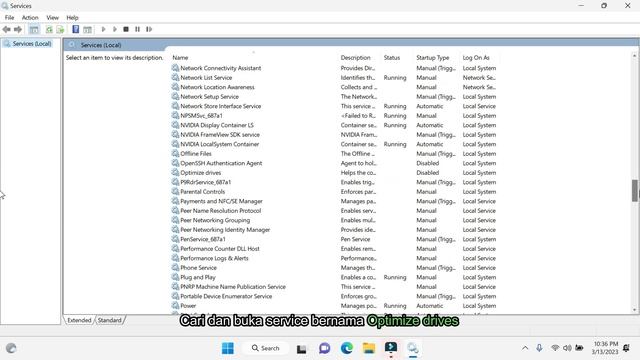The height and width of the screenshot is (360, 640).
Task: Click the Refresh toolbar icon
Action: (49, 29)
